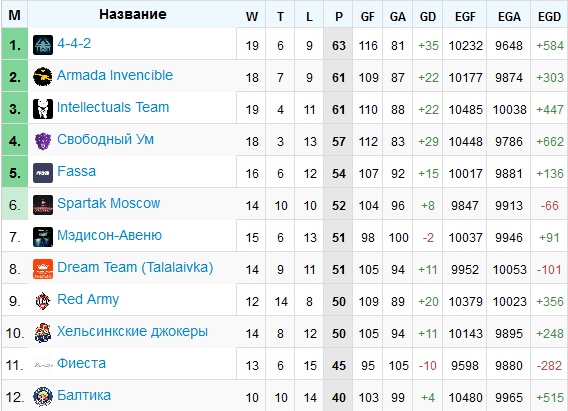Open the Мэдисон-Авеню team link

(x=109, y=235)
